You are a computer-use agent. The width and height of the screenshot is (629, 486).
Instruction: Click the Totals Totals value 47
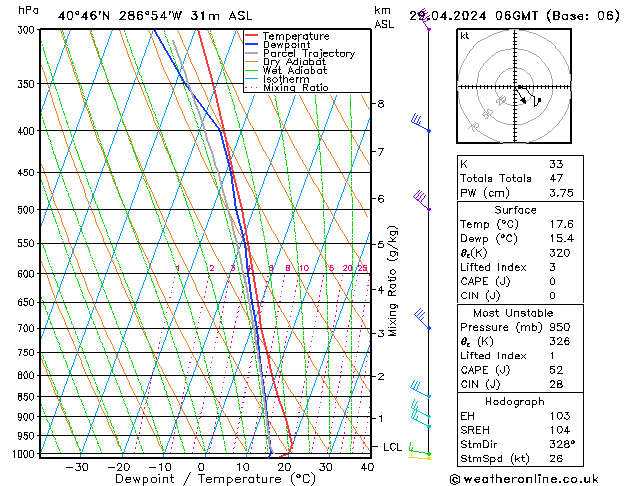tap(556, 178)
